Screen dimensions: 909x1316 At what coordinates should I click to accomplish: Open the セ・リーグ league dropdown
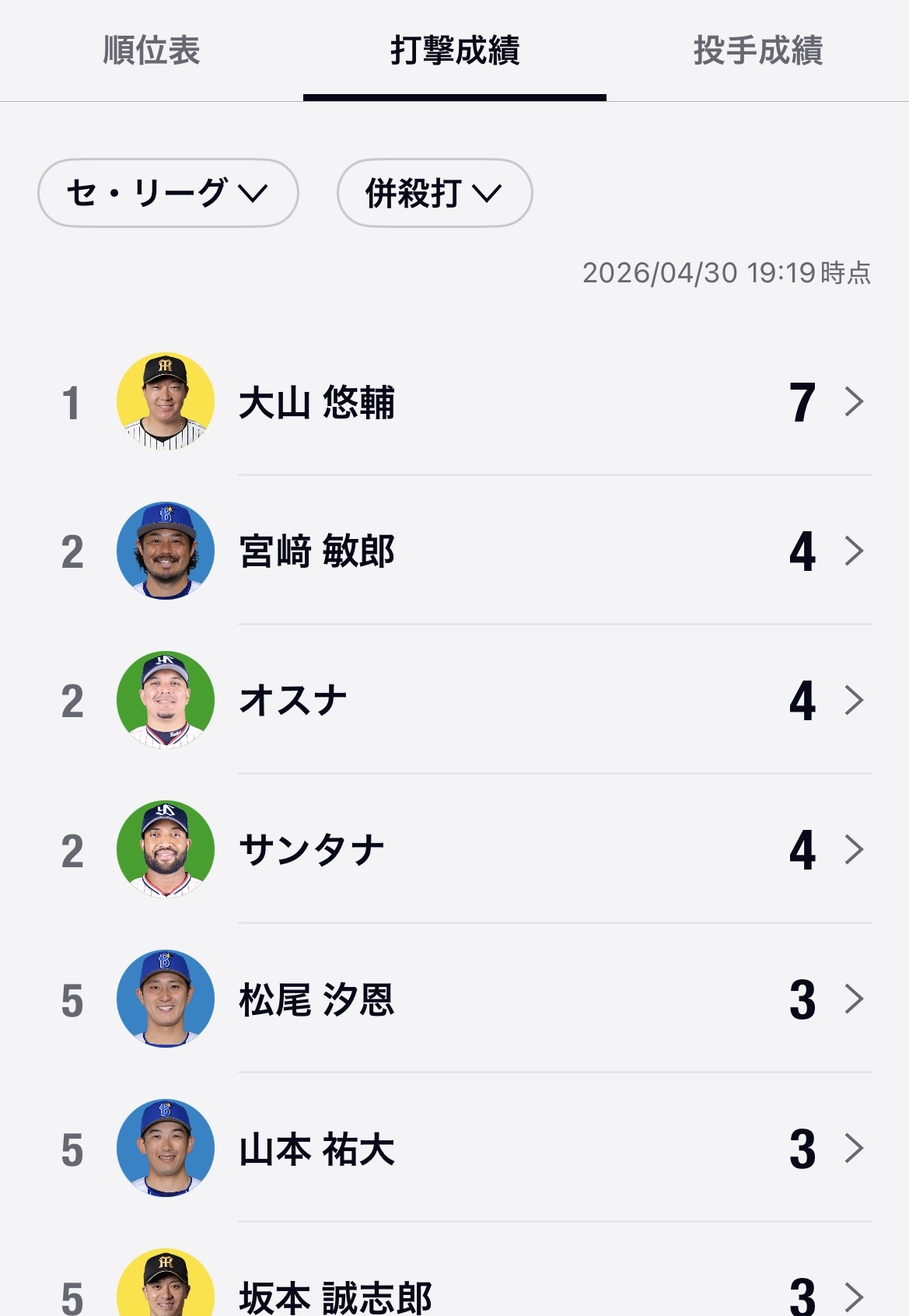click(168, 193)
